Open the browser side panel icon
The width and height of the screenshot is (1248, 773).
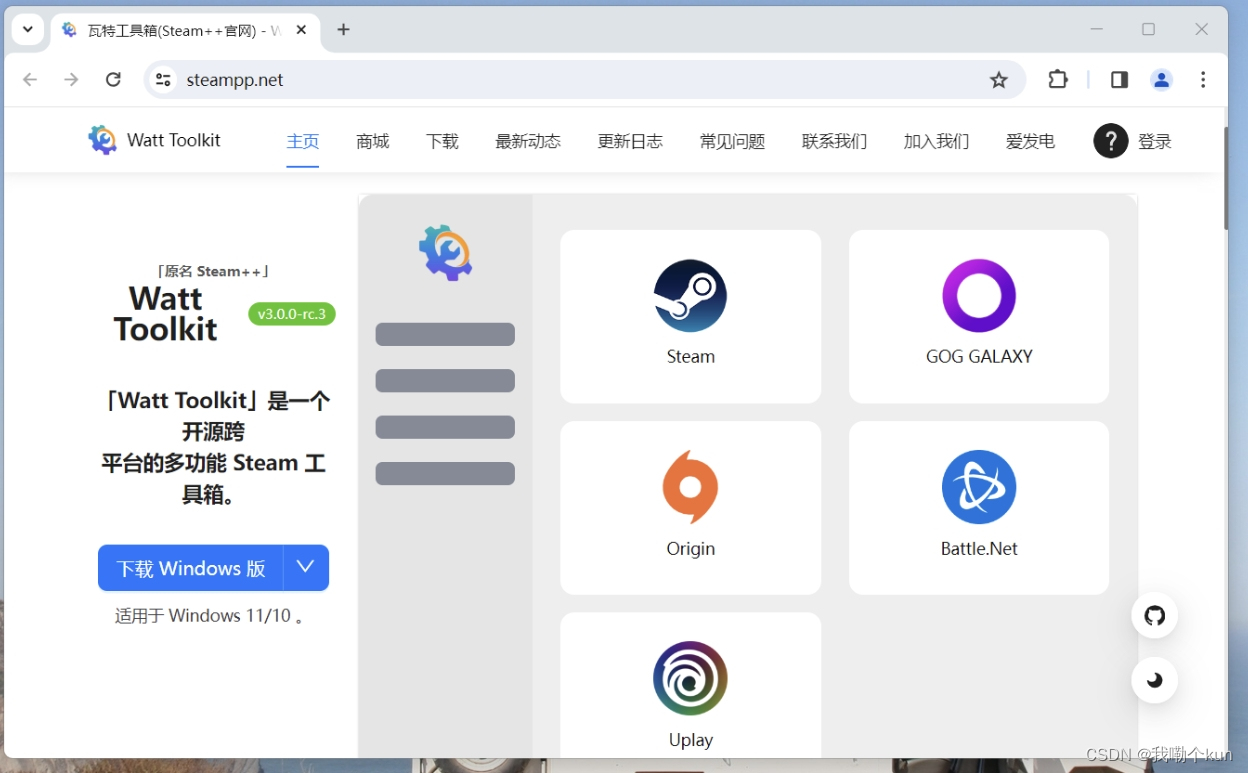click(x=1120, y=80)
